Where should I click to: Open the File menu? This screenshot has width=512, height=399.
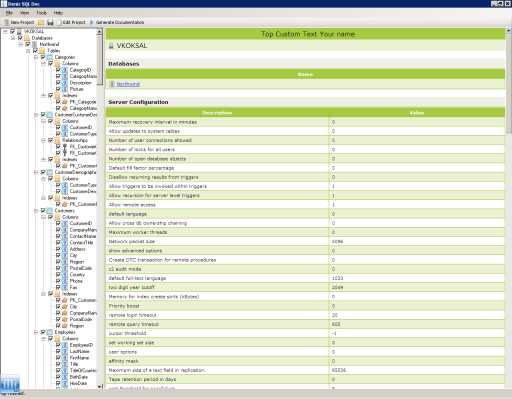point(9,13)
